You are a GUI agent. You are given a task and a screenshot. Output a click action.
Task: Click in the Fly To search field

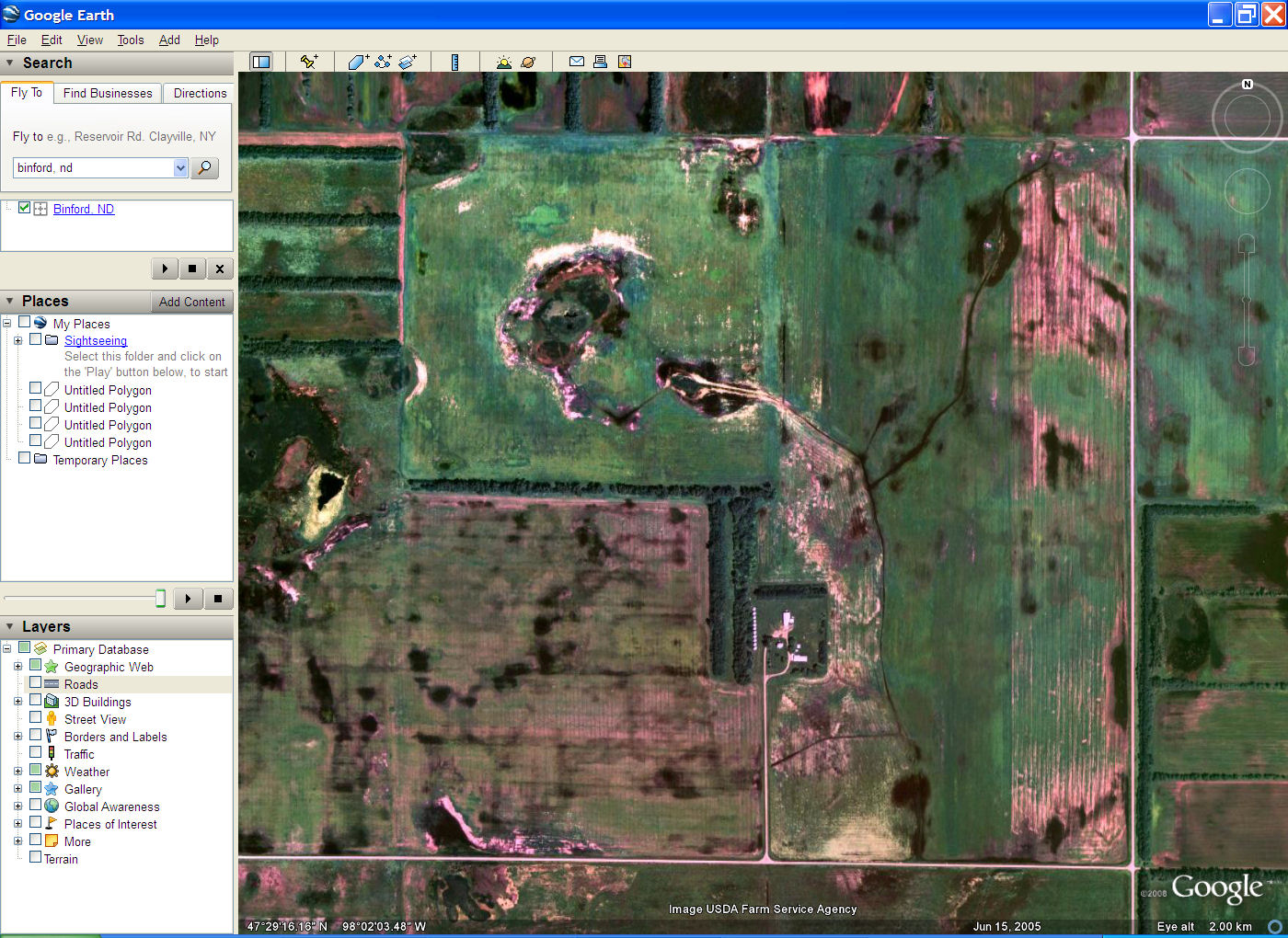93,167
